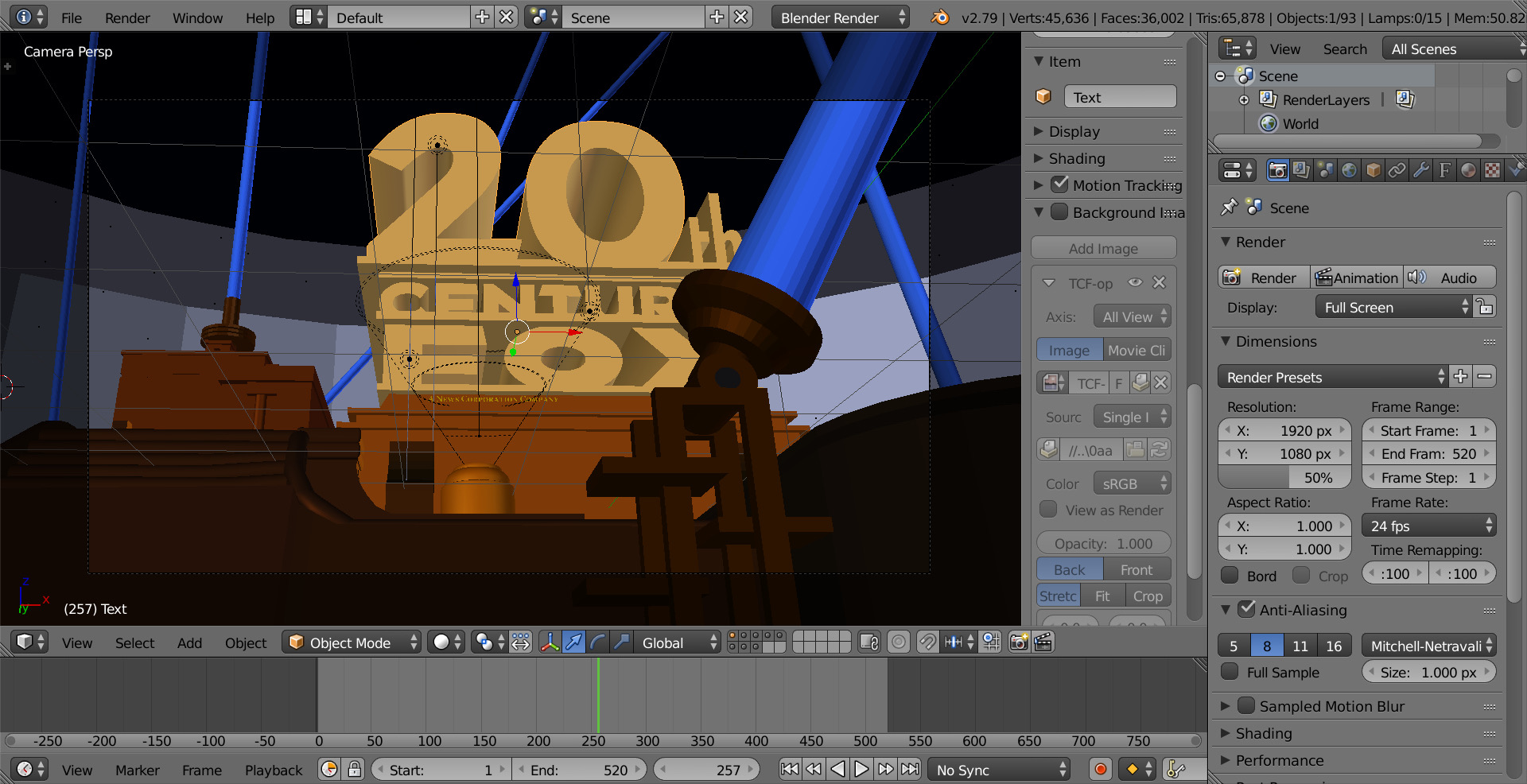Click the timeline lock range icon
This screenshot has width=1527, height=784.
tap(355, 769)
